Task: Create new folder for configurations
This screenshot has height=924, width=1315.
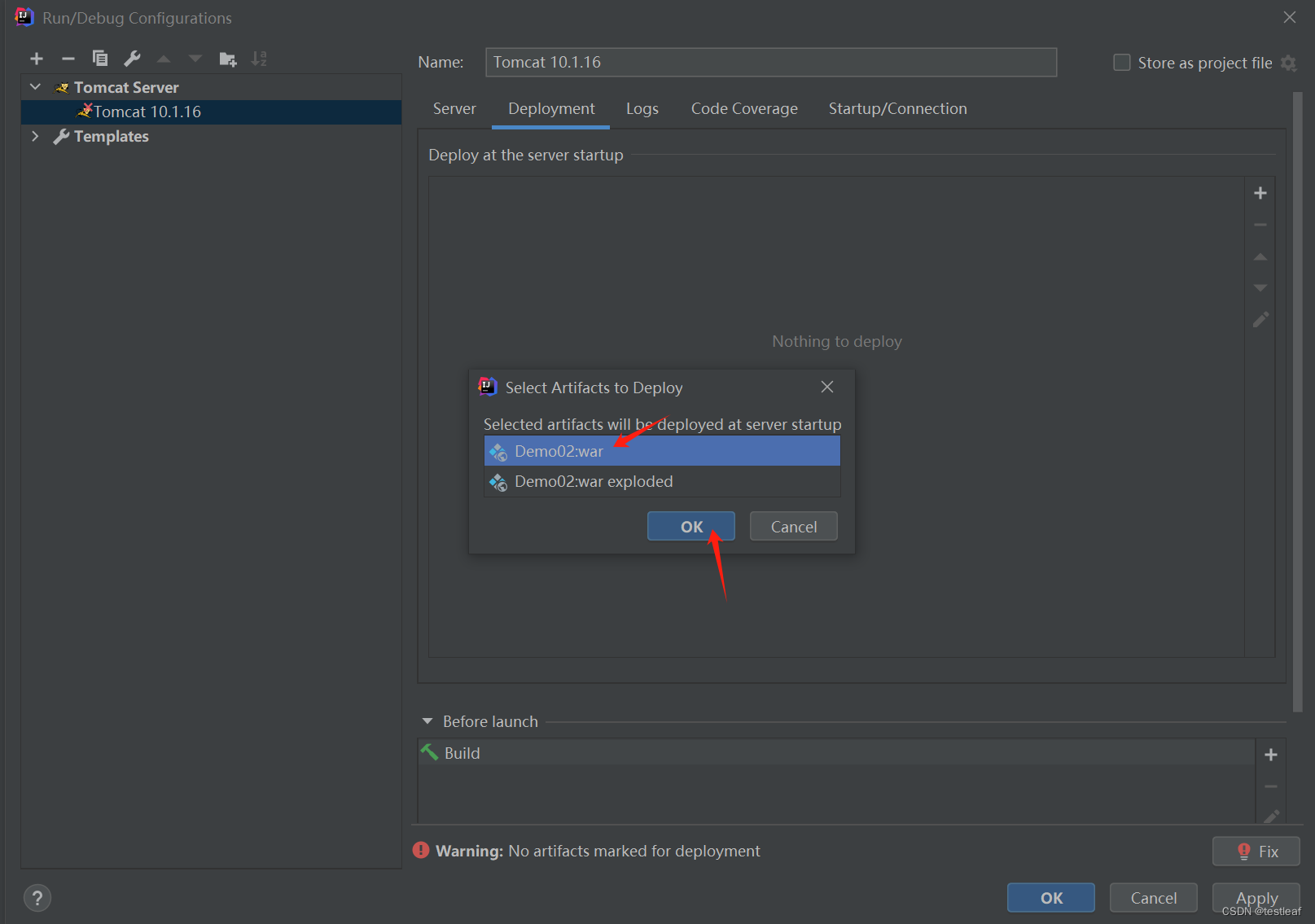Action: pos(228,59)
